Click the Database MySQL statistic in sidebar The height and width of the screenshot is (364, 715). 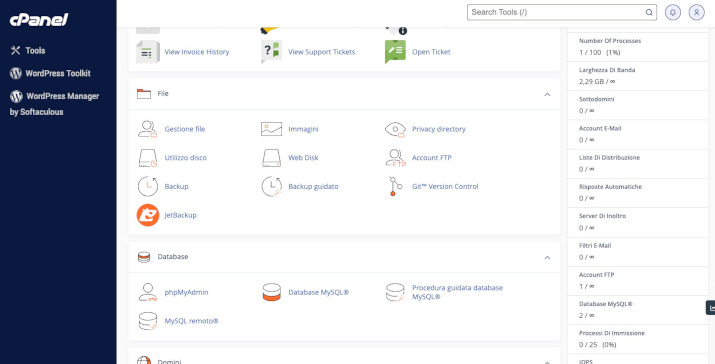click(x=637, y=310)
